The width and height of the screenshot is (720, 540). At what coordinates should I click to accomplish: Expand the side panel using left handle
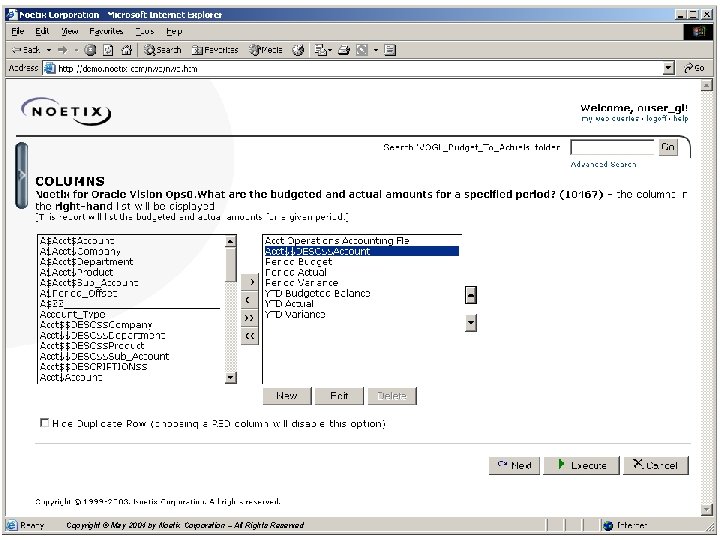[22, 175]
